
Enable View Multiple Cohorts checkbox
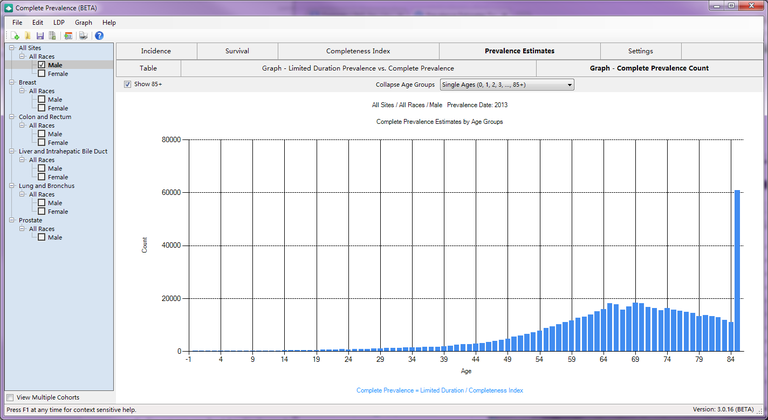point(10,397)
